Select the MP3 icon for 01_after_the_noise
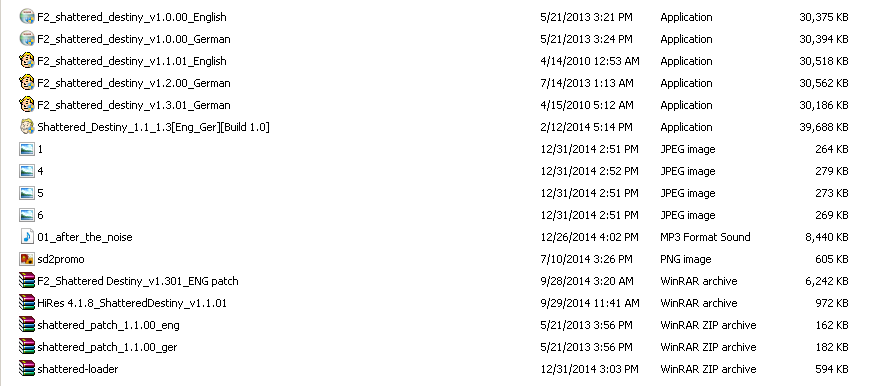 pos(27,237)
